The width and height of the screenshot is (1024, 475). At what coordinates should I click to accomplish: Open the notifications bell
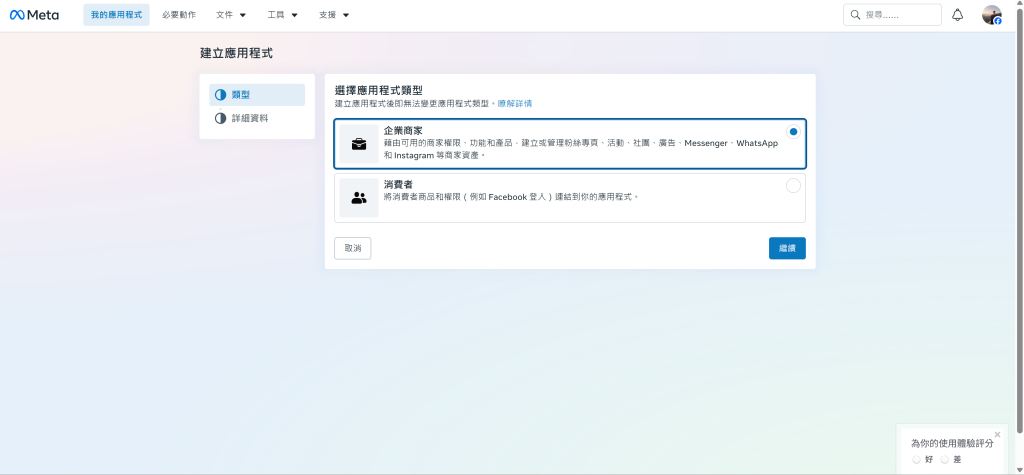[957, 15]
